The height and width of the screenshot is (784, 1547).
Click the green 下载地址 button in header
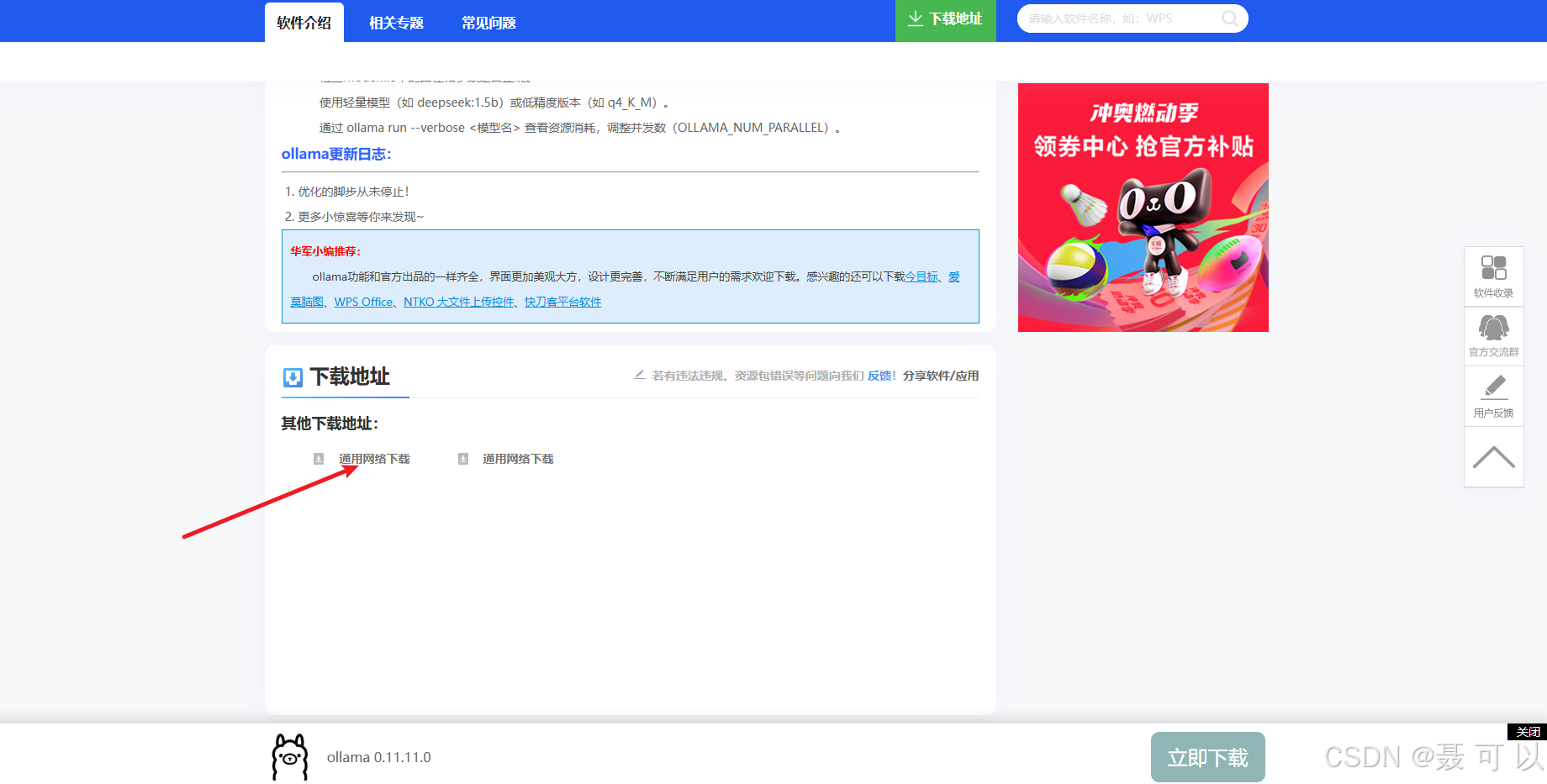click(x=945, y=18)
